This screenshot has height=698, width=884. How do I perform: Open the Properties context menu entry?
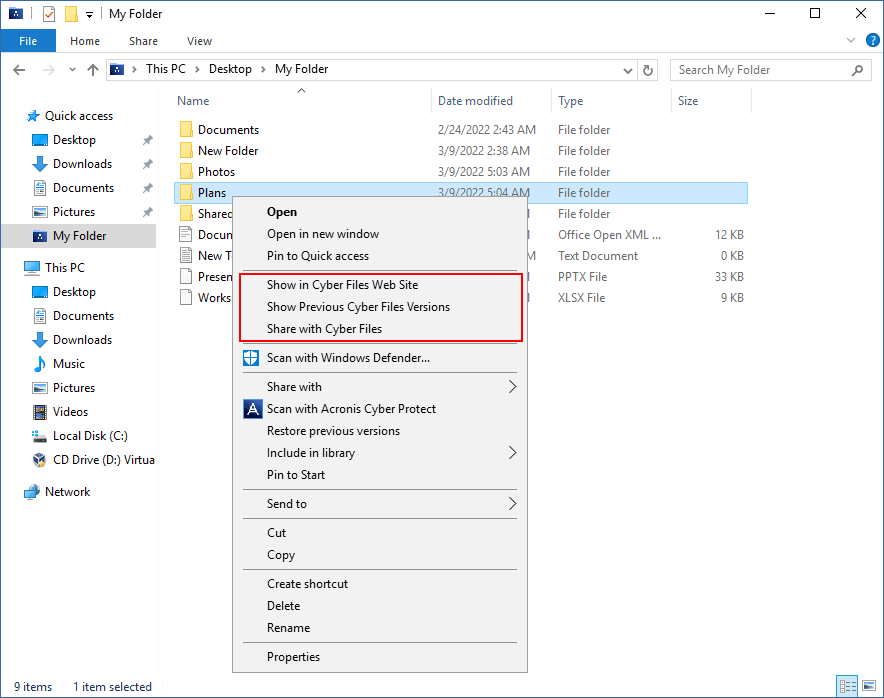pos(293,657)
